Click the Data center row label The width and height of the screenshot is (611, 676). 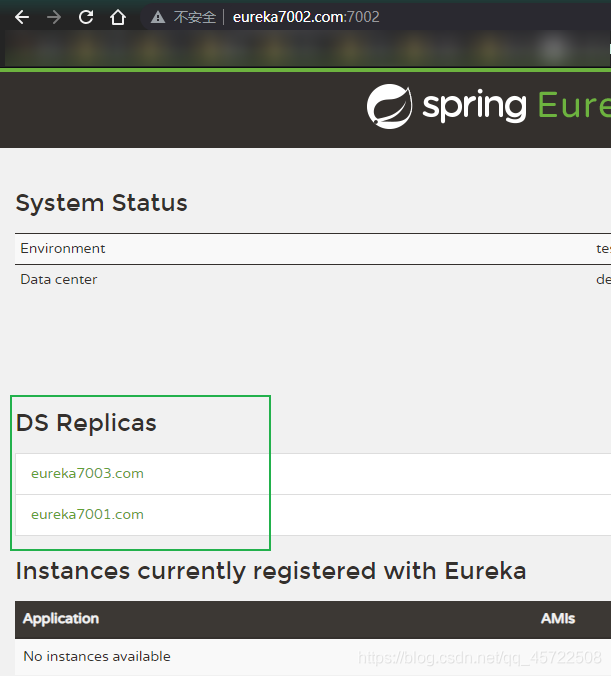pyautogui.click(x=59, y=279)
